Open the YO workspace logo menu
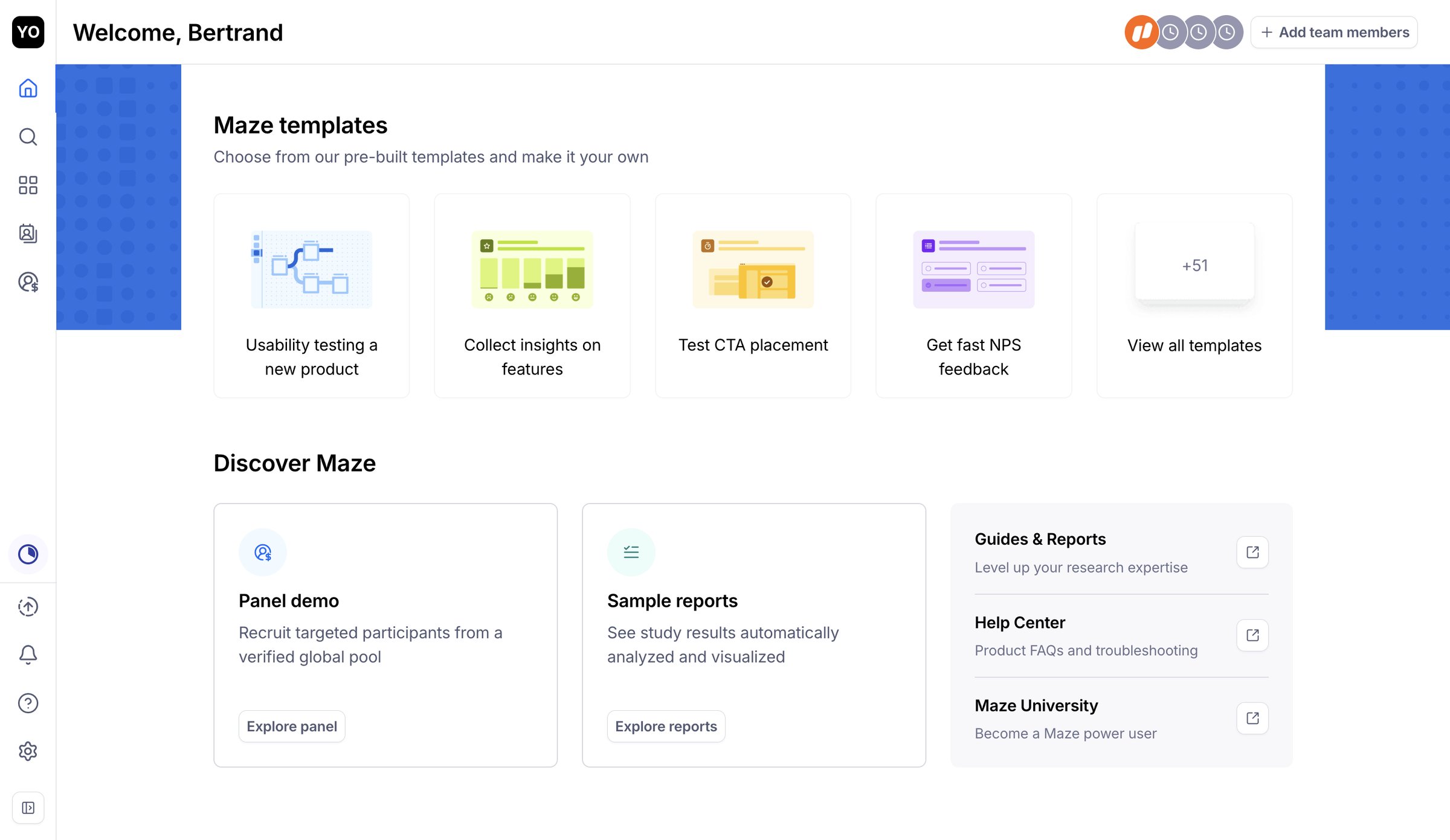The image size is (1450, 840). point(28,32)
